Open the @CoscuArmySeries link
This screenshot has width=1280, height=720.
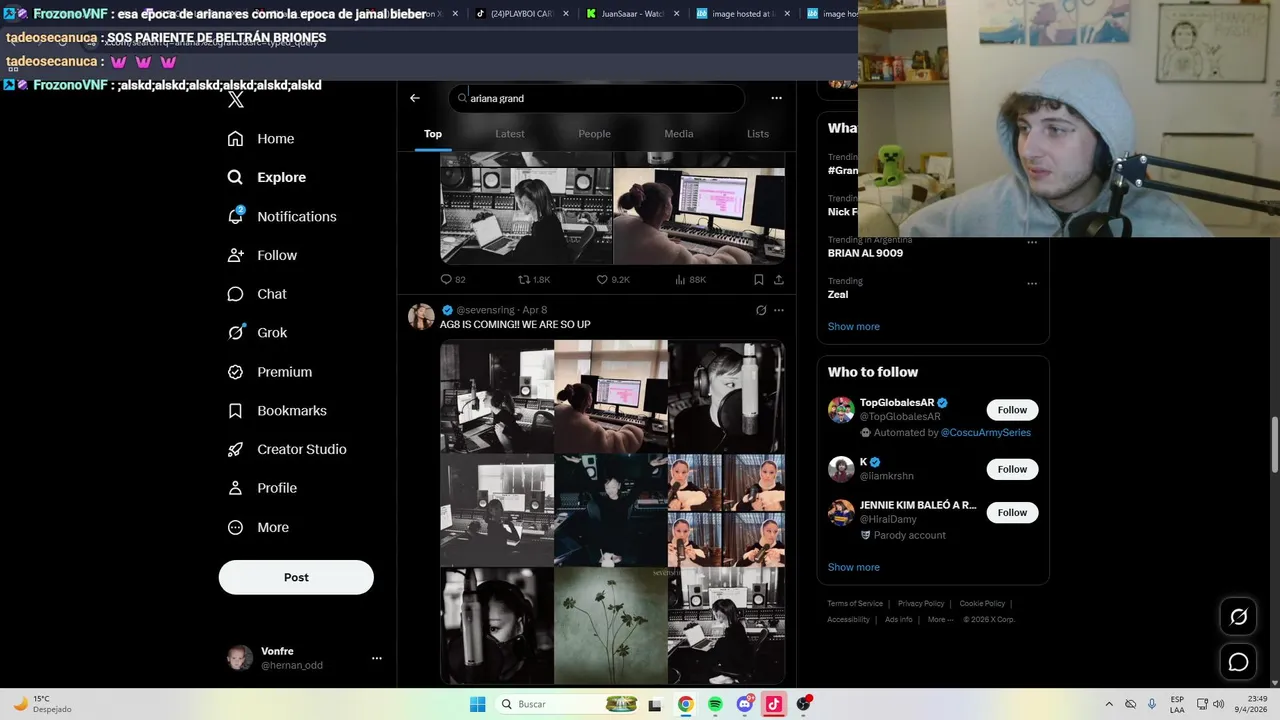click(986, 433)
